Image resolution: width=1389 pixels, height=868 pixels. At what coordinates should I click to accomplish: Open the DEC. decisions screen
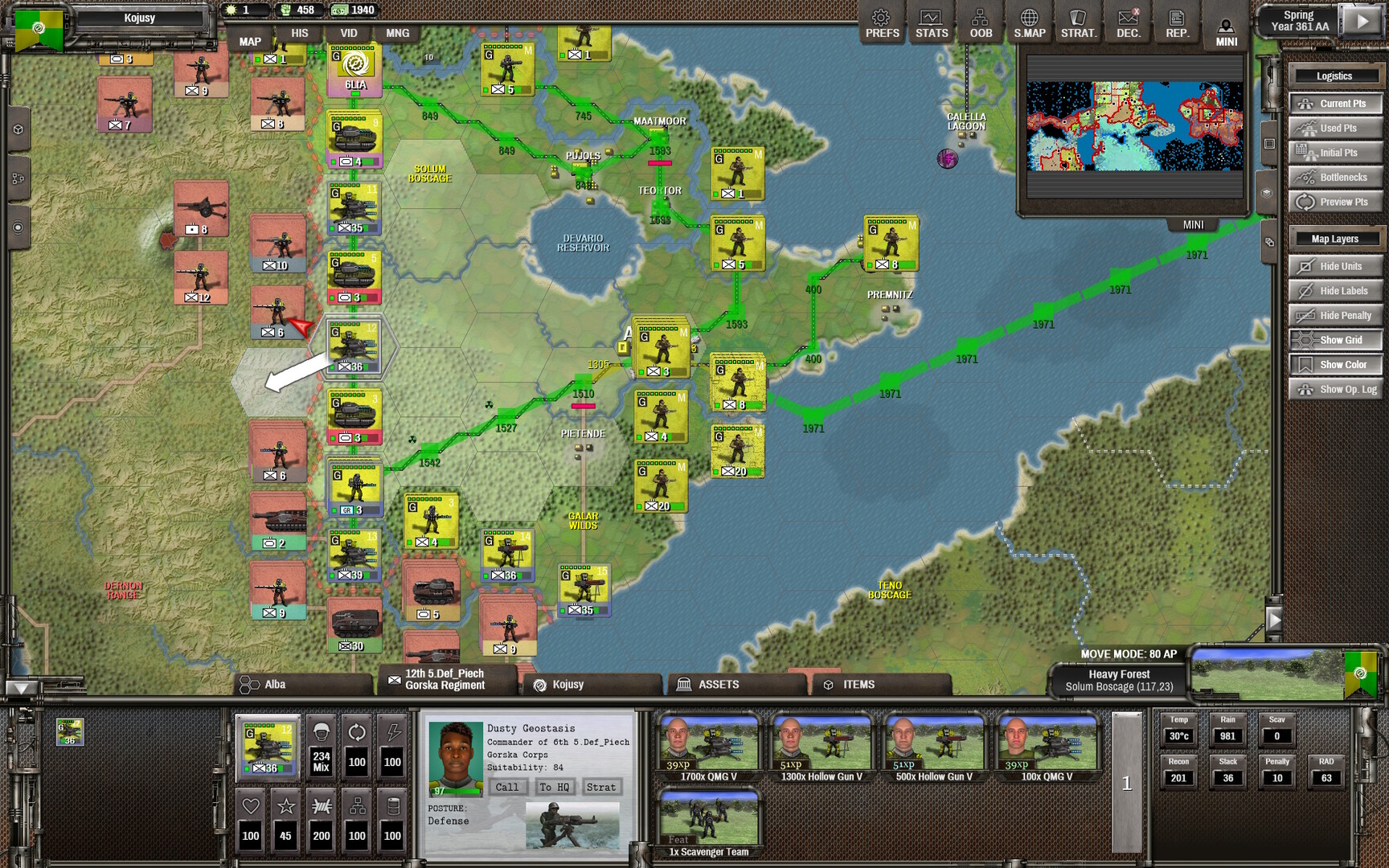(x=1127, y=23)
